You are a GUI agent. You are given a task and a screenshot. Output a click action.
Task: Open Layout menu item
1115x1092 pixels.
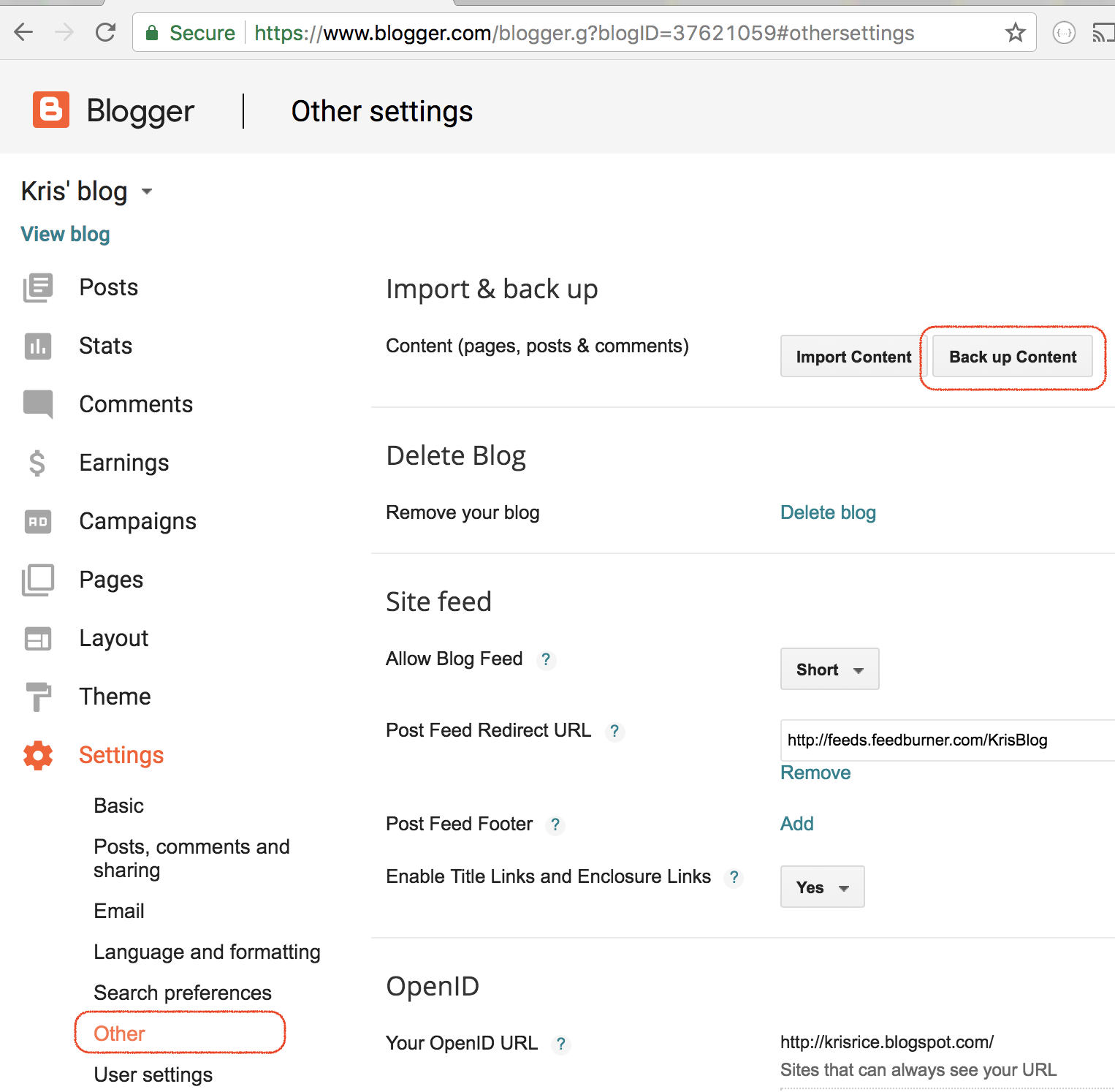pyautogui.click(x=113, y=638)
